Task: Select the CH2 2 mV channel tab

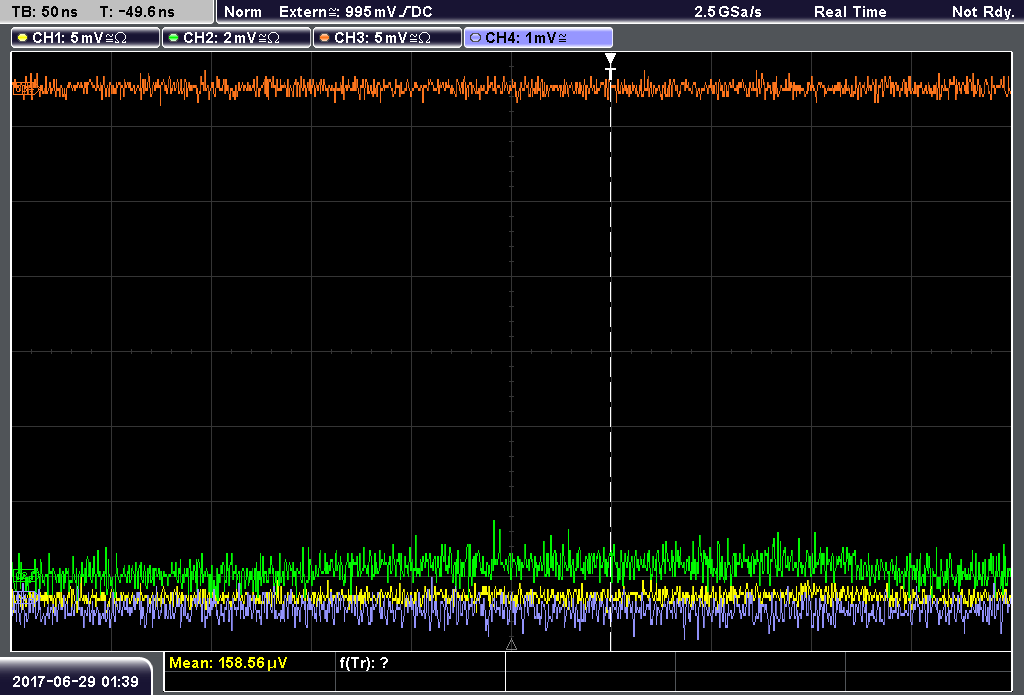Action: pos(236,38)
